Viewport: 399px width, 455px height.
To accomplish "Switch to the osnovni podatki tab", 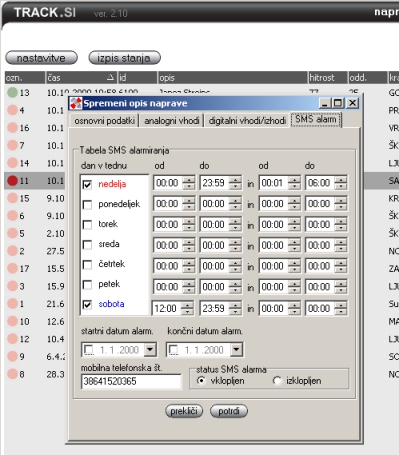I will tap(104, 121).
